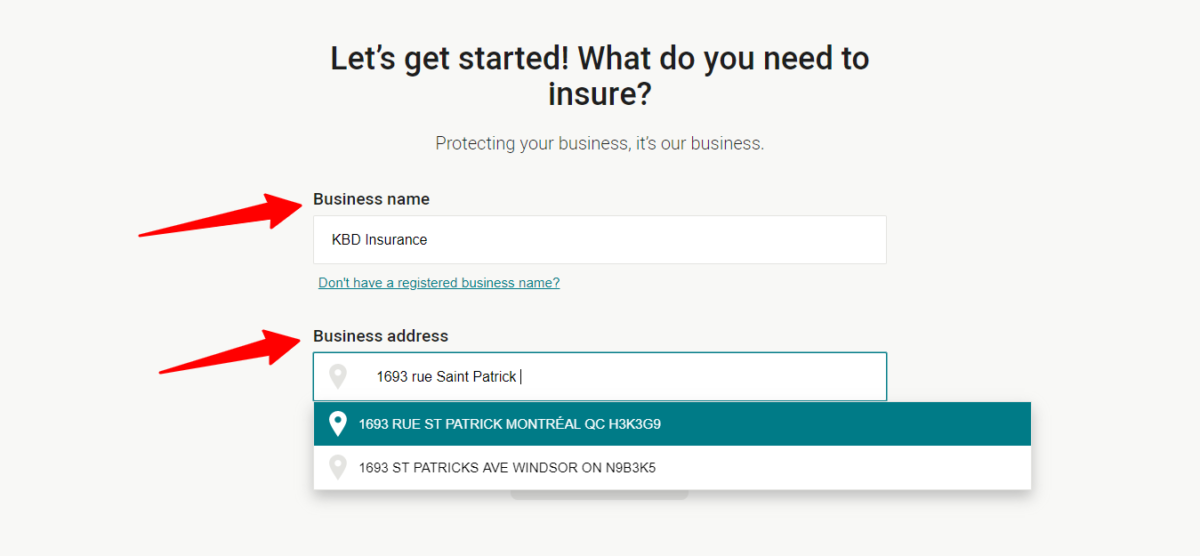The width and height of the screenshot is (1200, 556).
Task: Click the "KBD Insurance" text in name field
Action: (379, 240)
